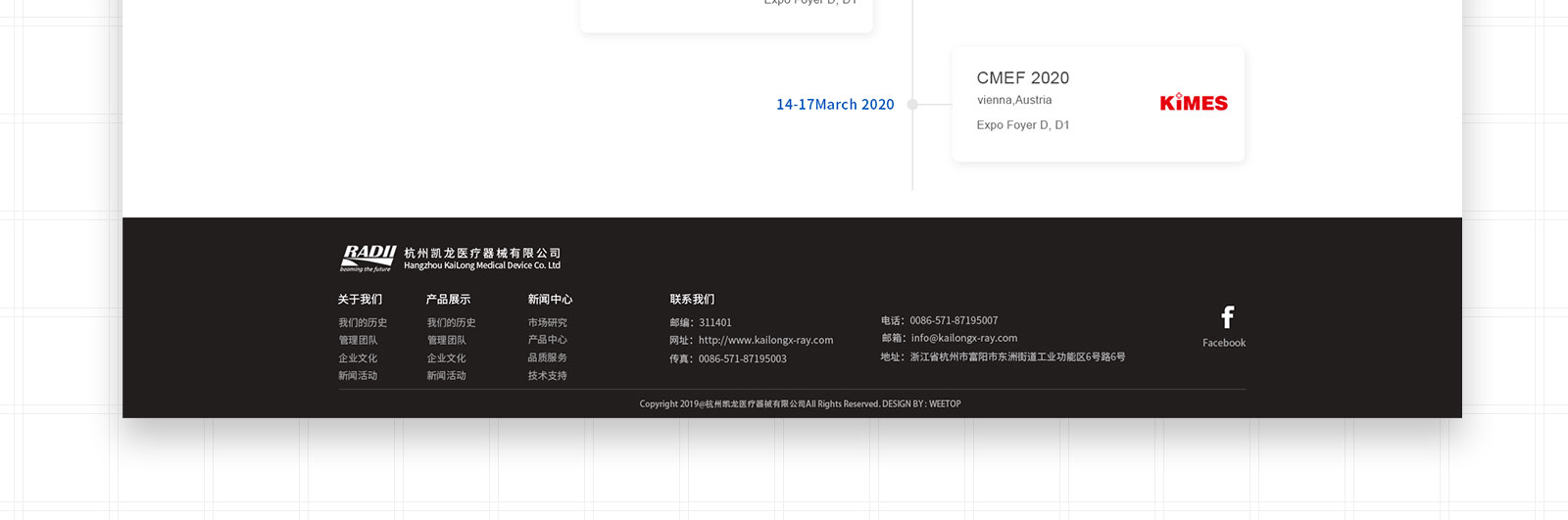Click the Facebook icon in the footer
Image resolution: width=1568 pixels, height=520 pixels.
point(1226,317)
